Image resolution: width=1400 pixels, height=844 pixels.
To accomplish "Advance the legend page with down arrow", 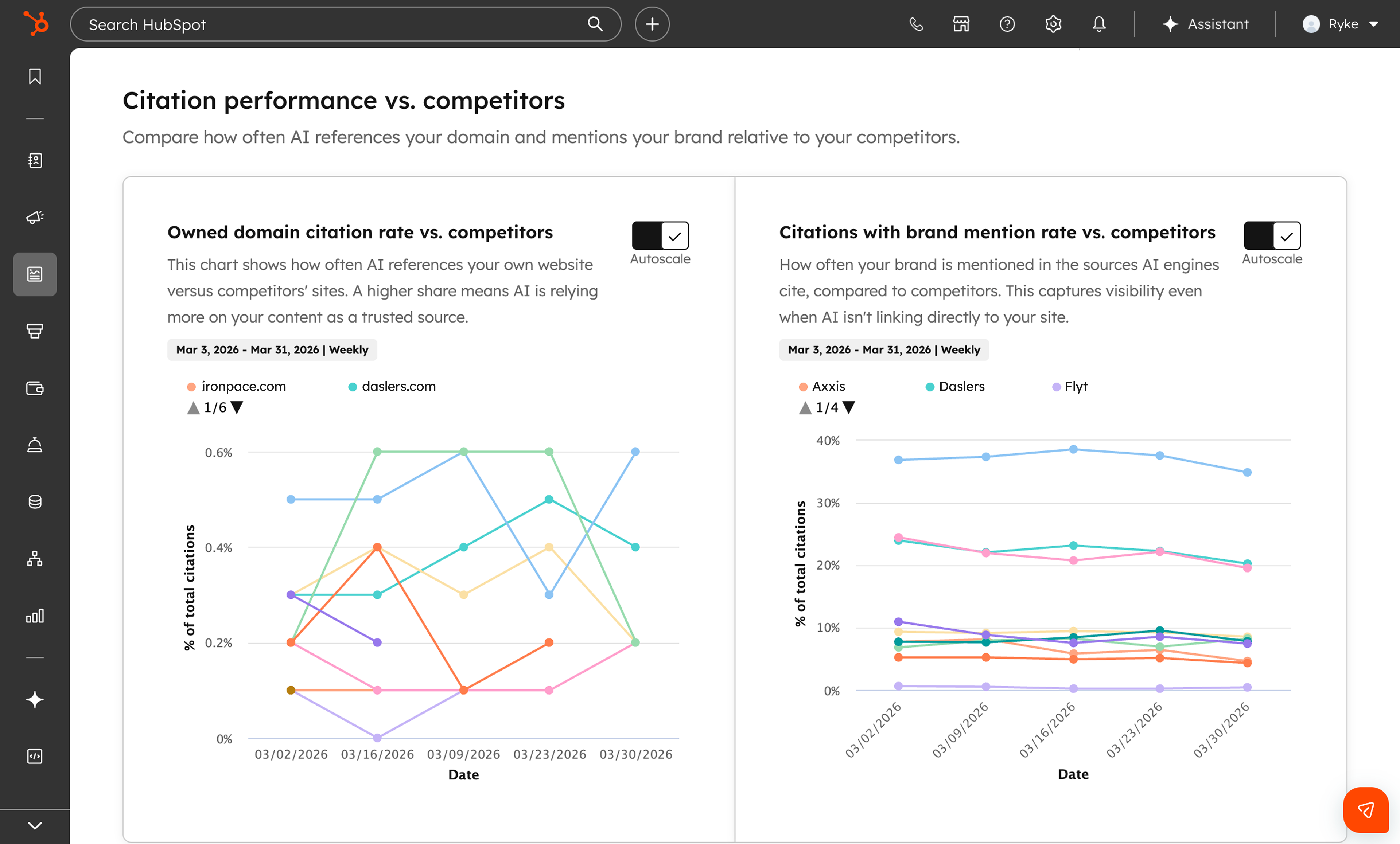I will (x=237, y=407).
